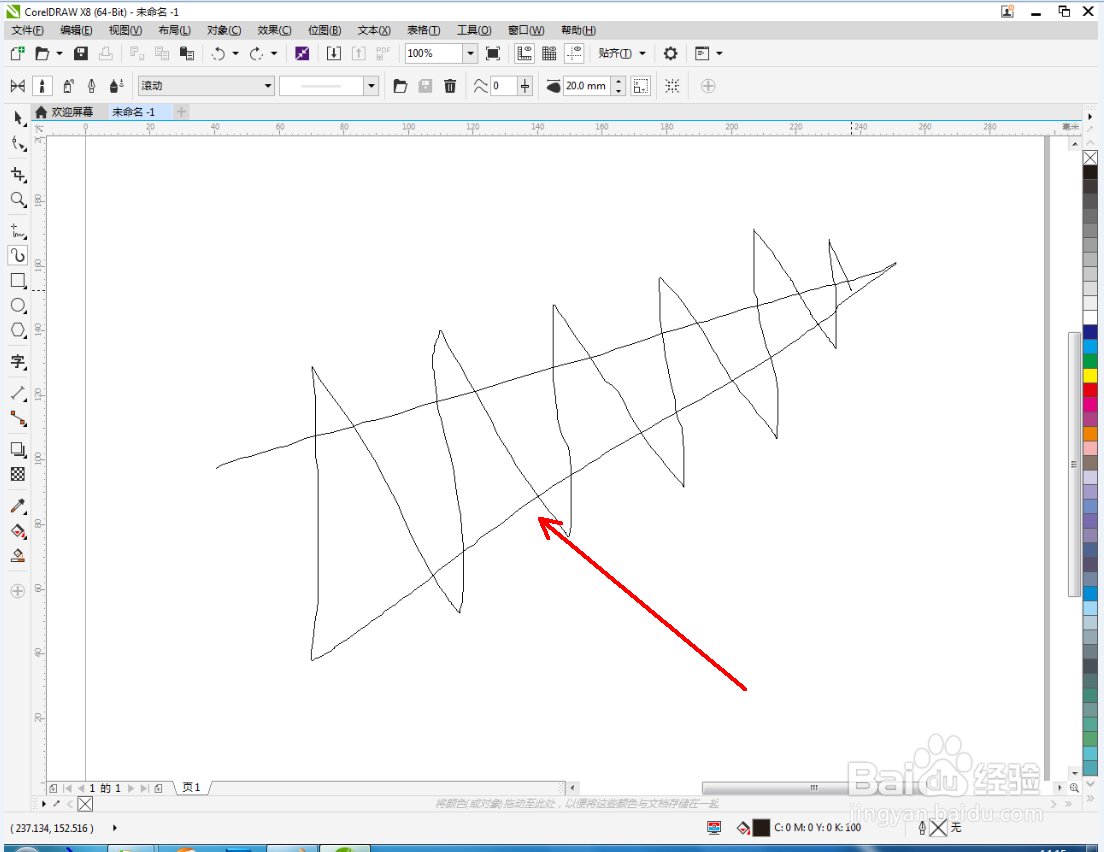Browse brush folder icon in property bar
1104x852 pixels.
(400, 86)
